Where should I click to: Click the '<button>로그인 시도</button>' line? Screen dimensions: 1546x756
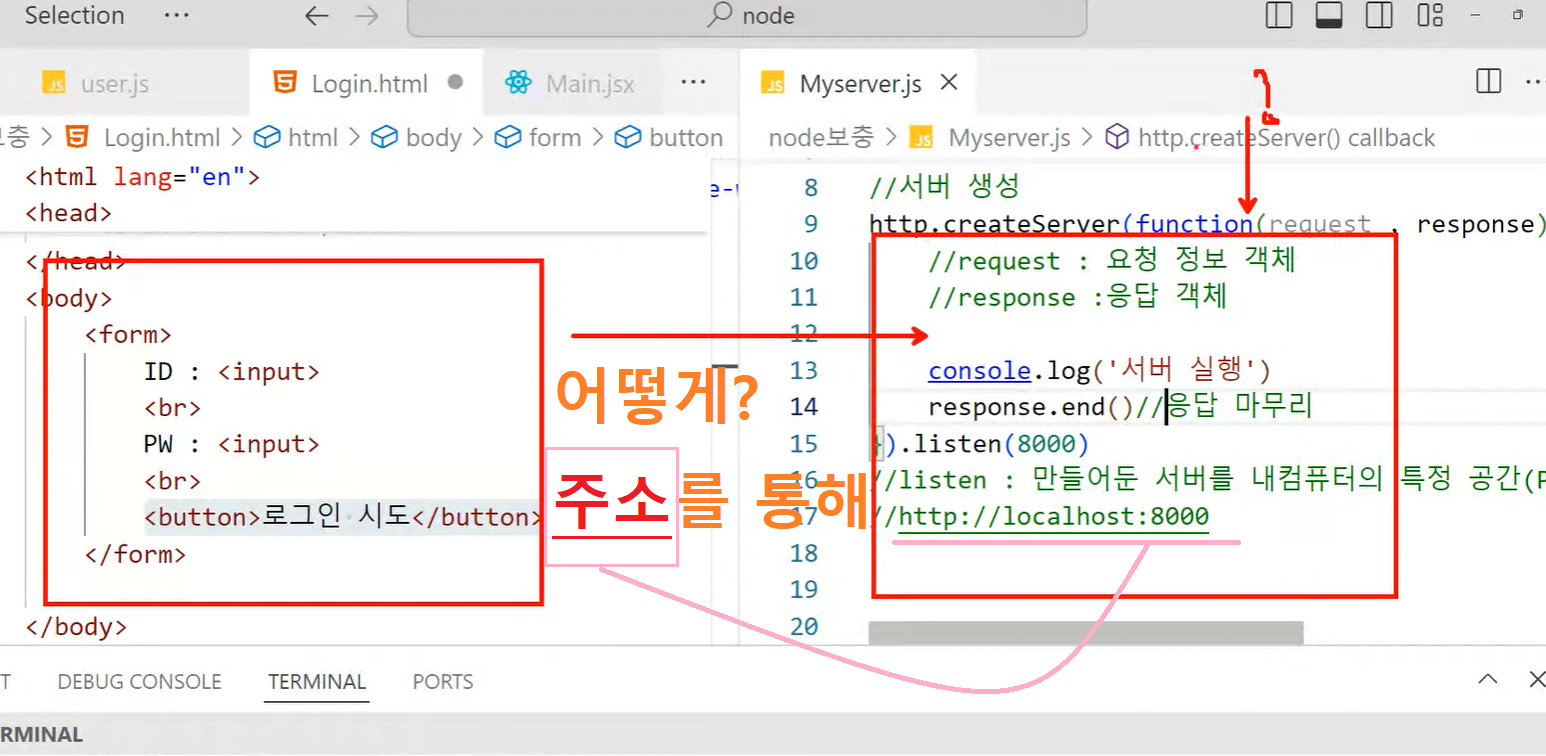click(x=343, y=517)
